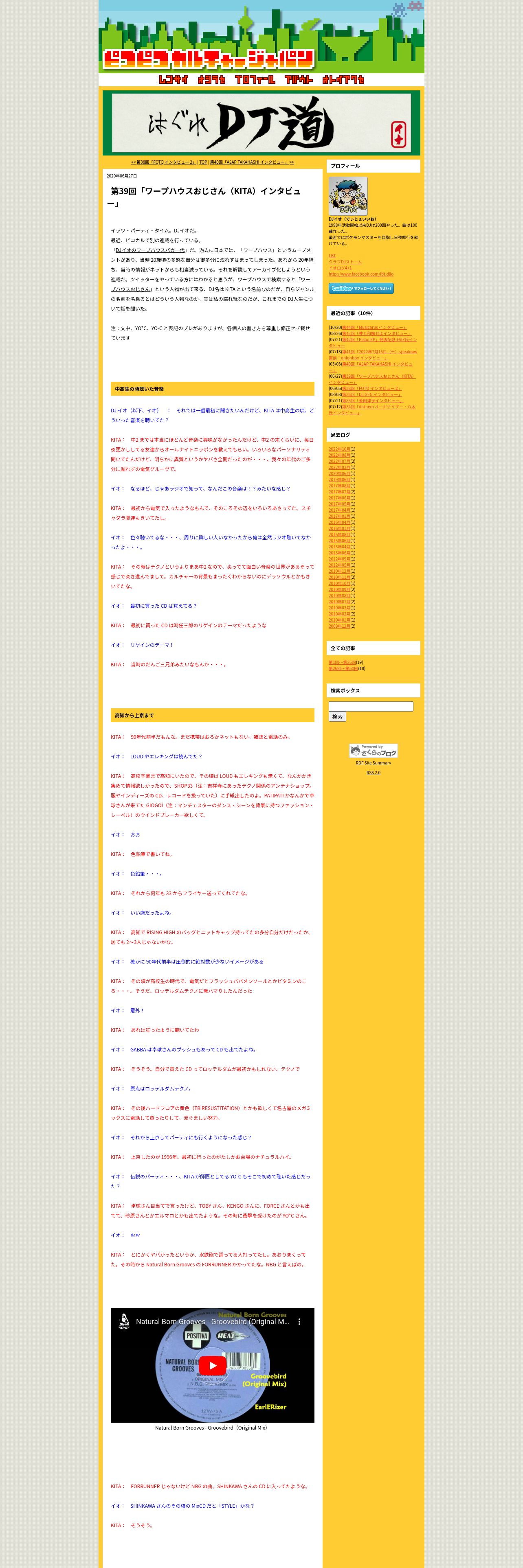523x1568 pixels.
Task: Open the レコサイ navigation menu item
Action: (x=174, y=80)
